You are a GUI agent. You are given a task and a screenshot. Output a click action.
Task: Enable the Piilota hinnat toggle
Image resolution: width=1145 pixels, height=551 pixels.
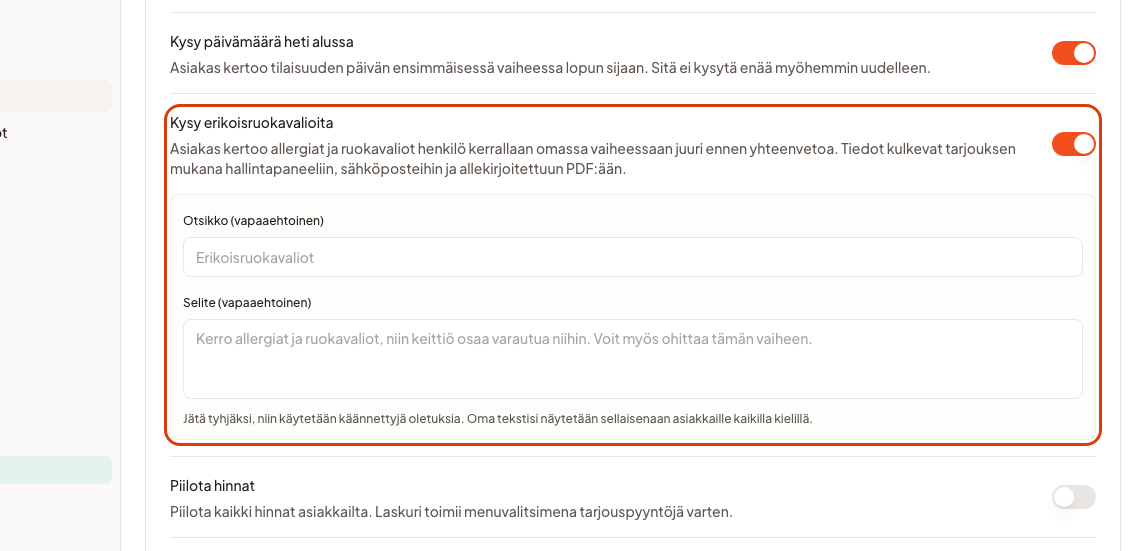coord(1073,497)
